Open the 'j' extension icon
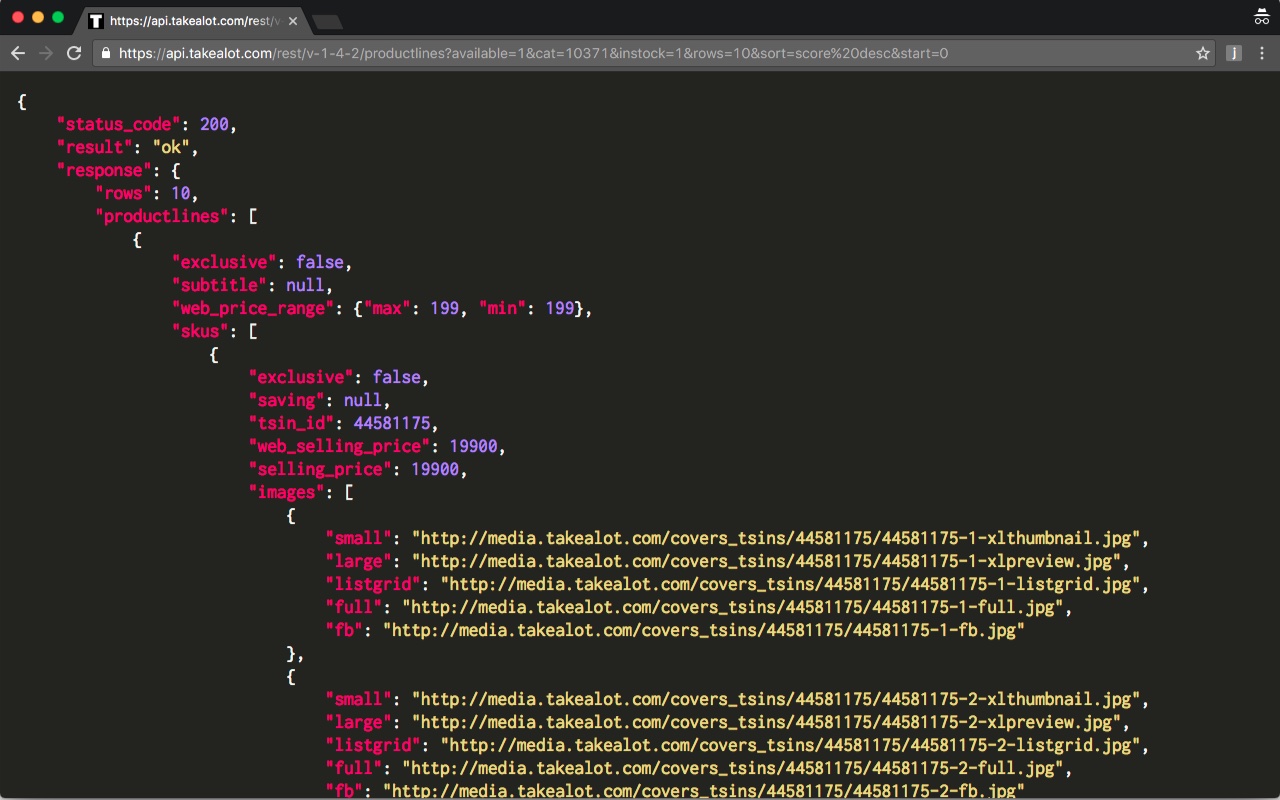 click(x=1234, y=53)
